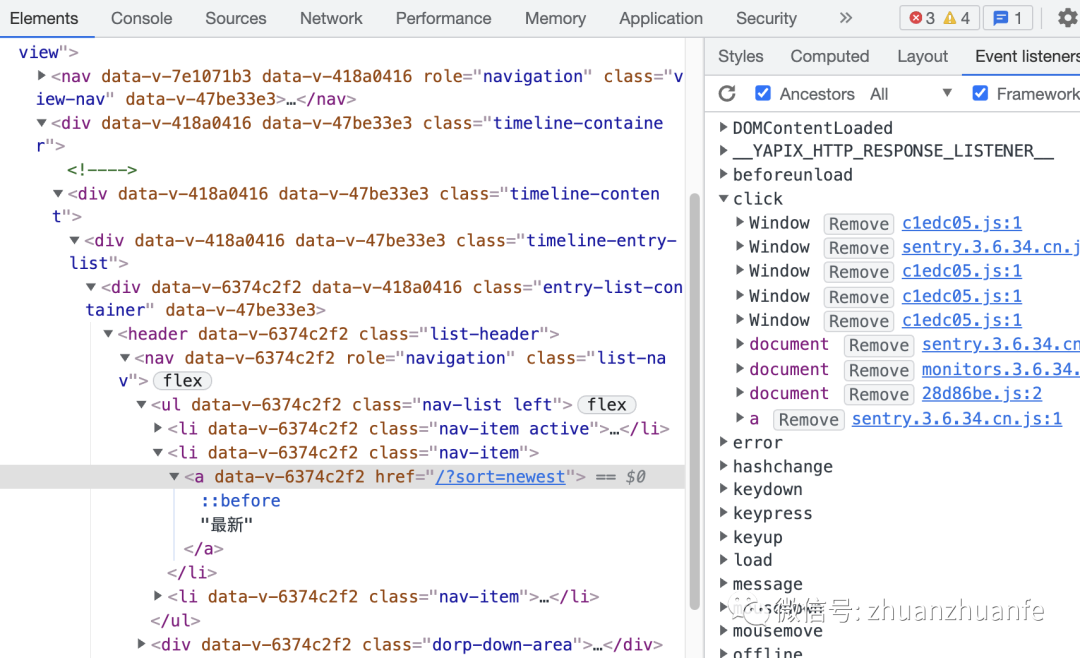Toggle the Ancestors checkbox
The height and width of the screenshot is (658, 1080).
[x=762, y=93]
